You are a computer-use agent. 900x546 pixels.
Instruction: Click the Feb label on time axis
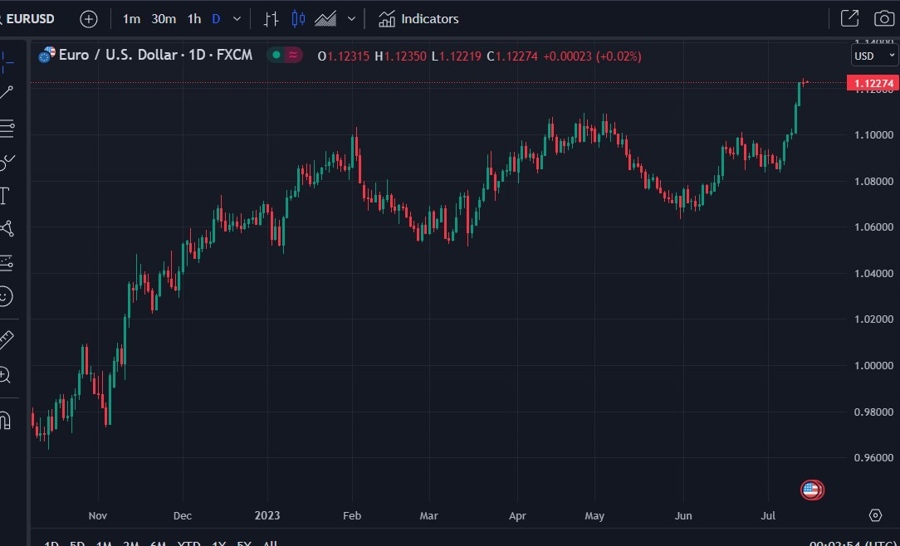352,516
